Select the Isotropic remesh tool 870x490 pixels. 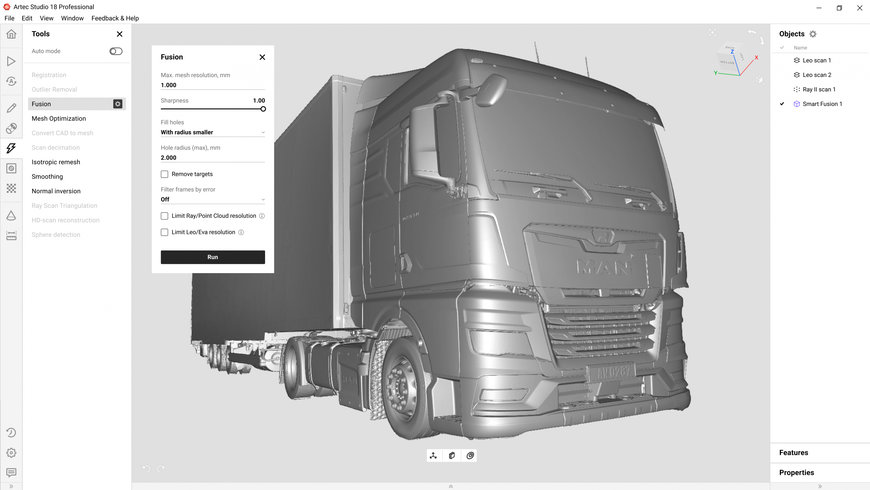pos(55,162)
